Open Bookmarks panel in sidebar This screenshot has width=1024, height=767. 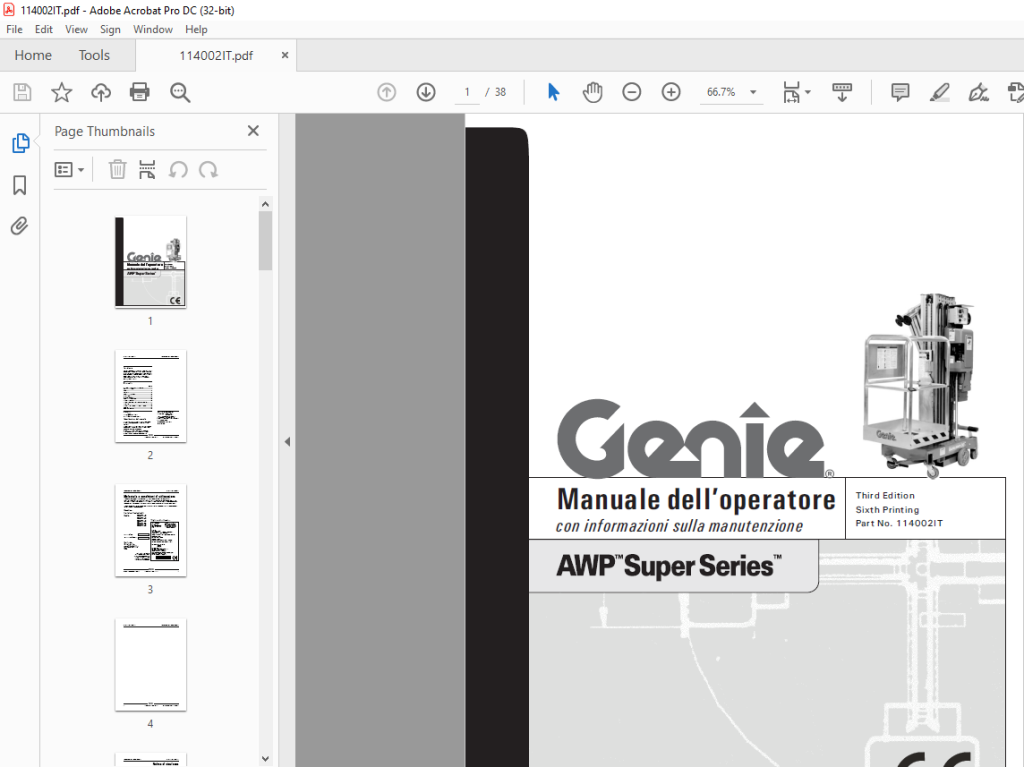pyautogui.click(x=20, y=185)
